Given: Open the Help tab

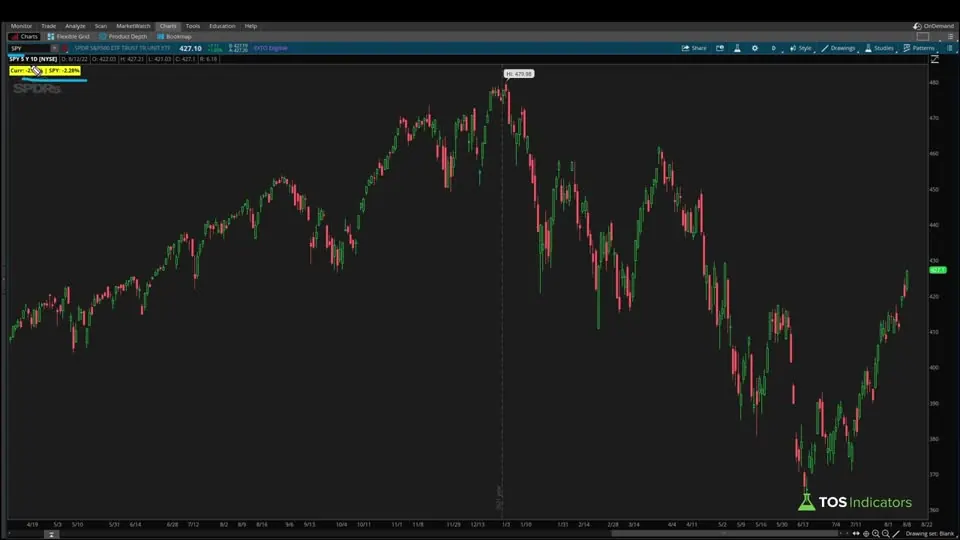Looking at the screenshot, I should [x=251, y=26].
